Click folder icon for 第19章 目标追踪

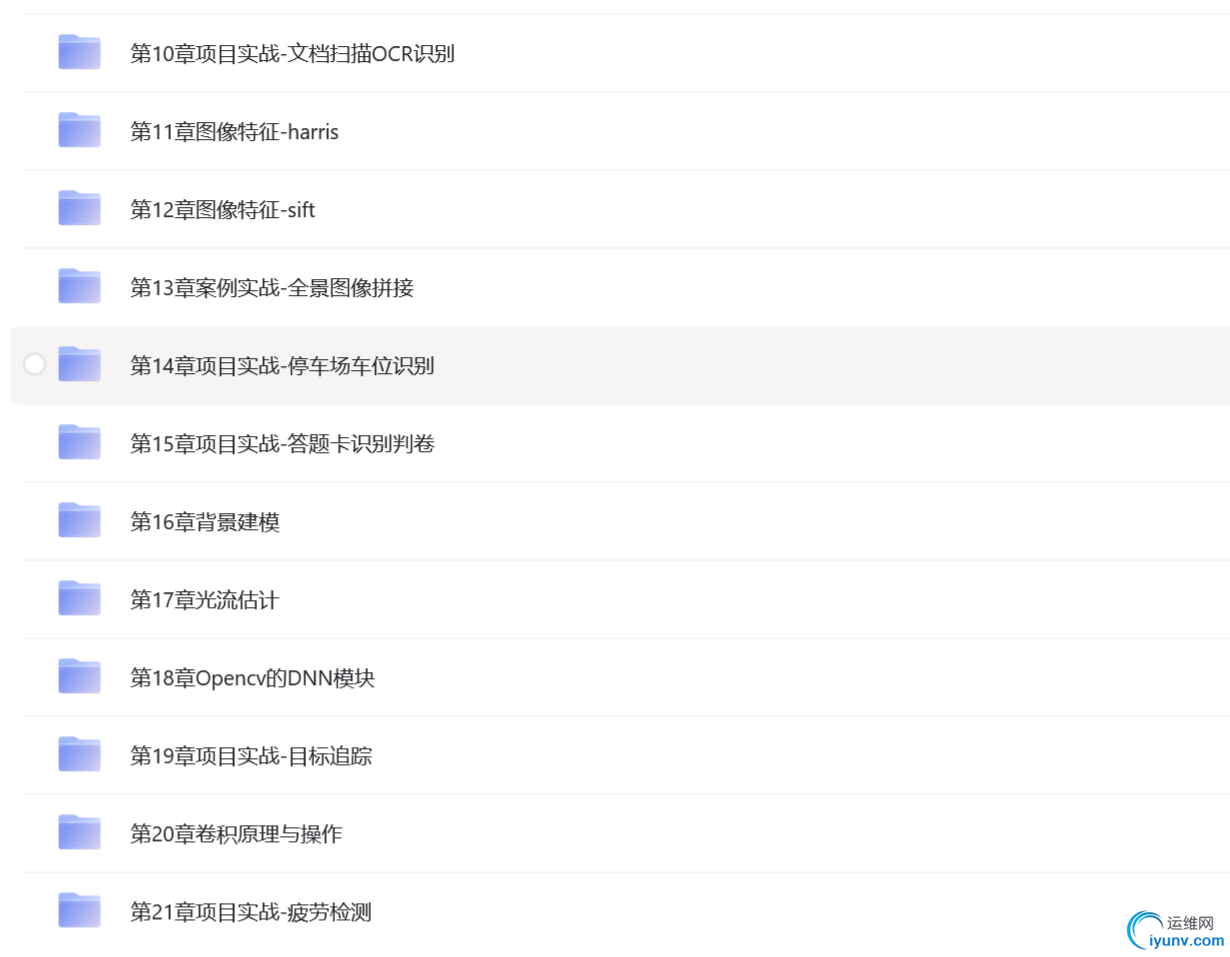tap(79, 754)
